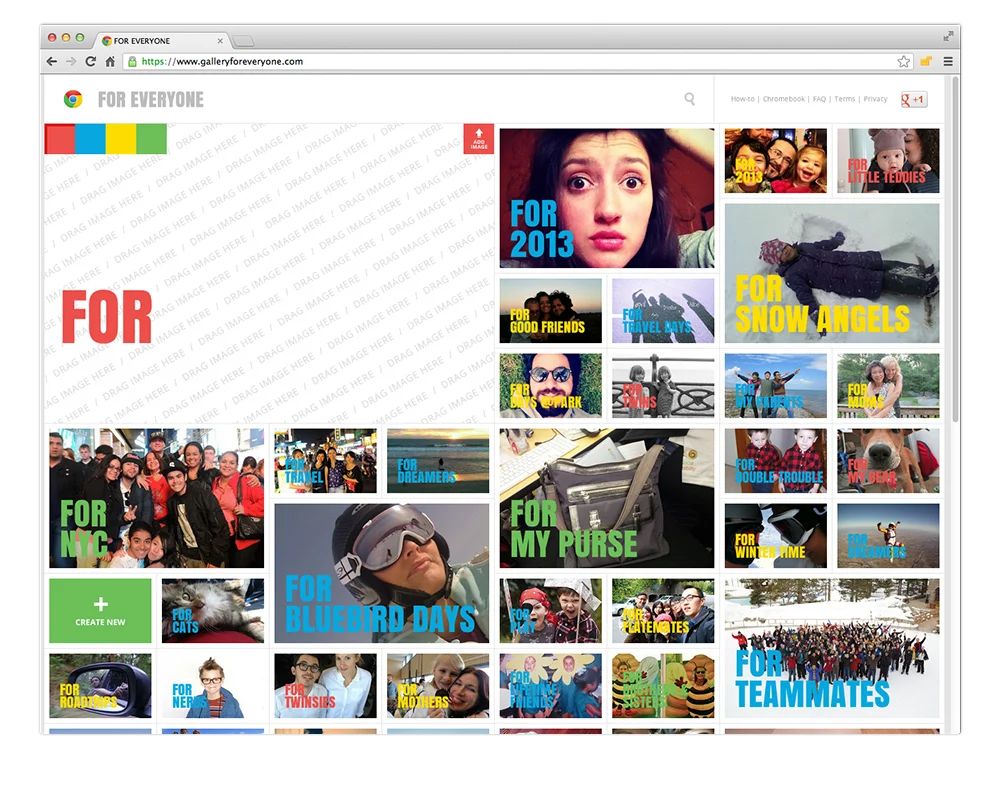The image size is (1000, 789).
Task: Pick the green color swatch
Action: tap(152, 138)
